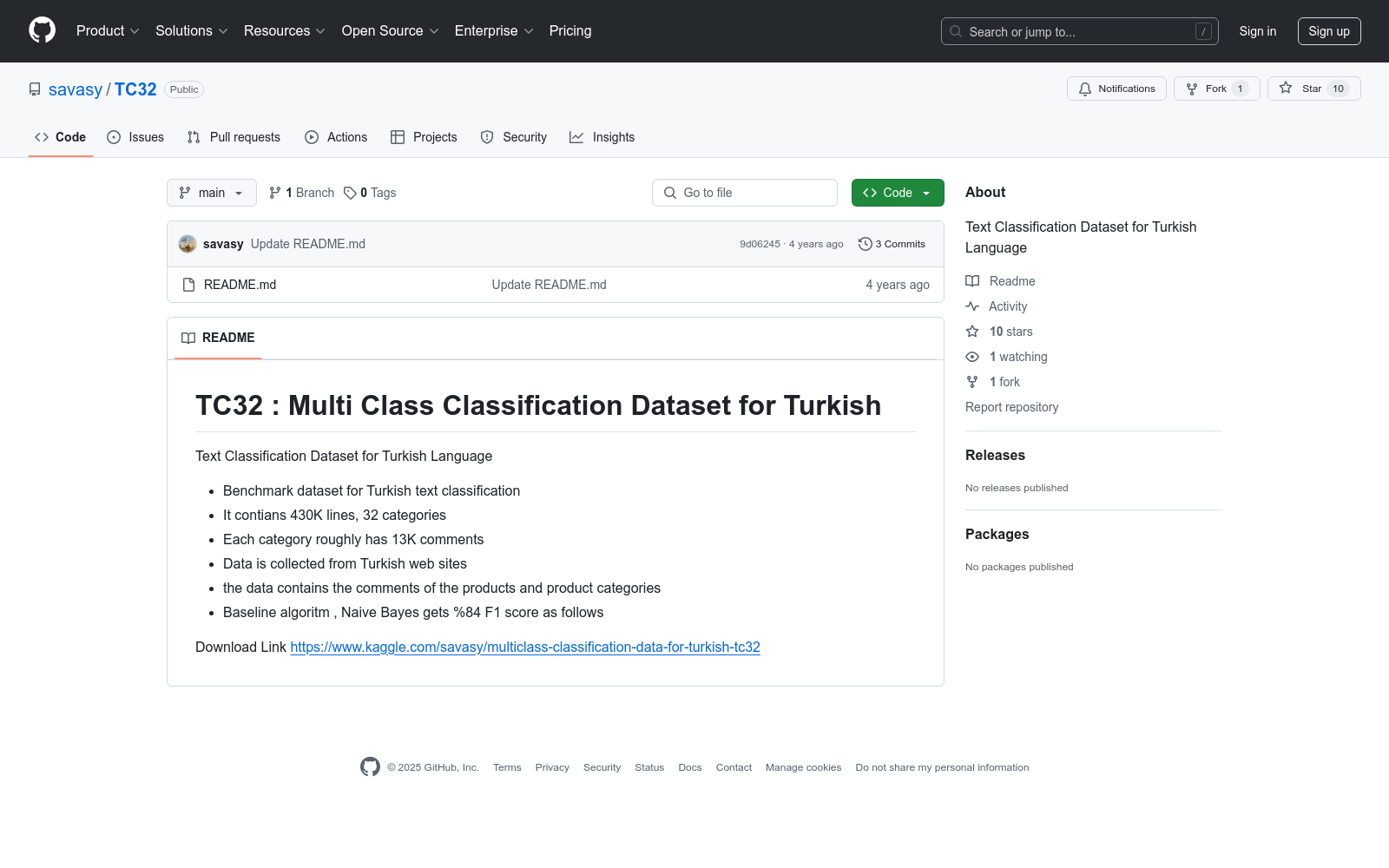The image size is (1389, 868).
Task: Open the main branch selector dropdown
Action: (x=212, y=193)
